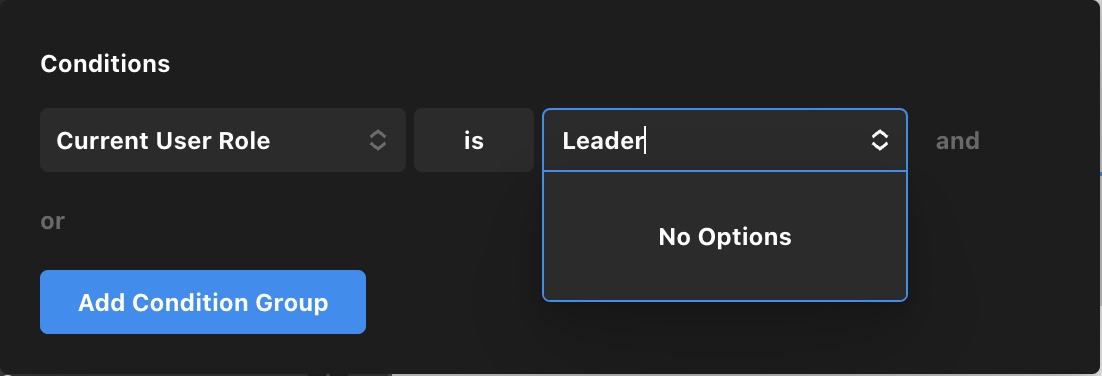Image resolution: width=1102 pixels, height=376 pixels.
Task: Click the 'or' label above Add Condition Group
Action: coord(53,221)
